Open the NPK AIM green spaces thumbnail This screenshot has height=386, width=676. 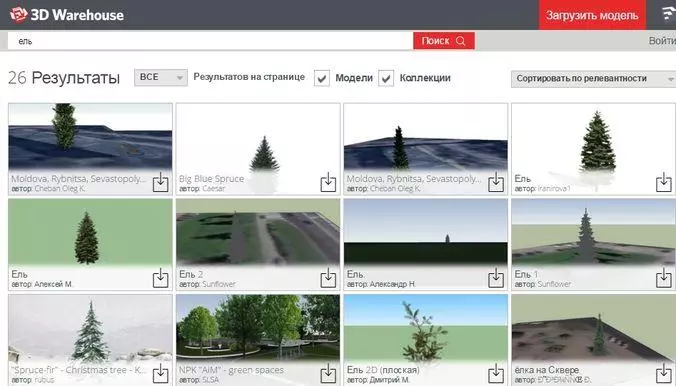pos(258,329)
